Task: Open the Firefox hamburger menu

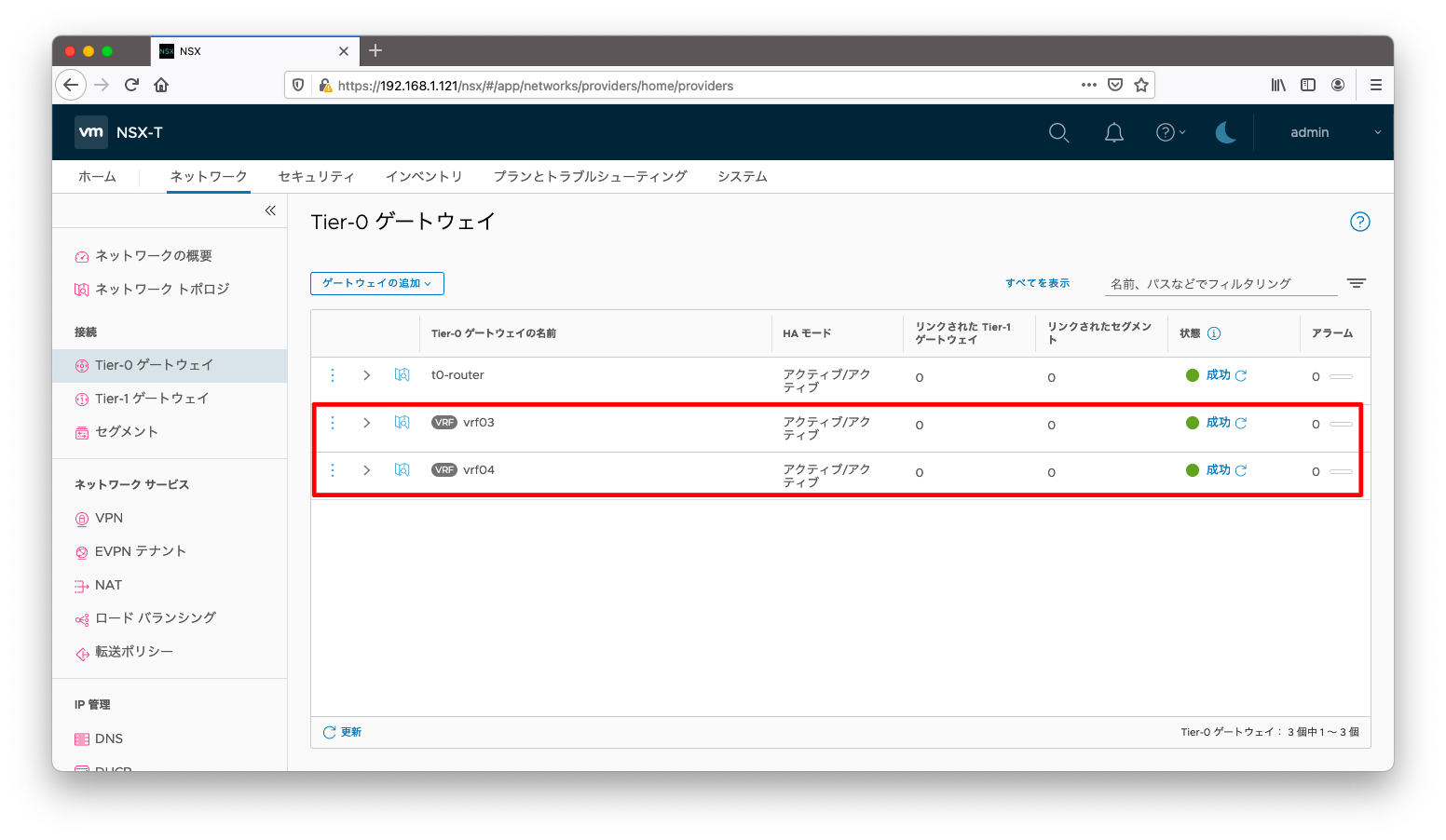Action: point(1375,85)
